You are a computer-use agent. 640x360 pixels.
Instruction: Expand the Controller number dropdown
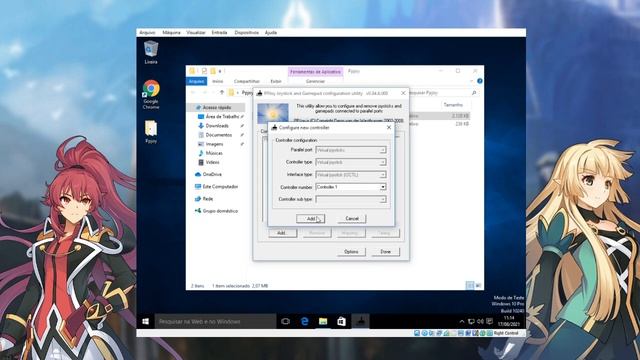point(383,187)
